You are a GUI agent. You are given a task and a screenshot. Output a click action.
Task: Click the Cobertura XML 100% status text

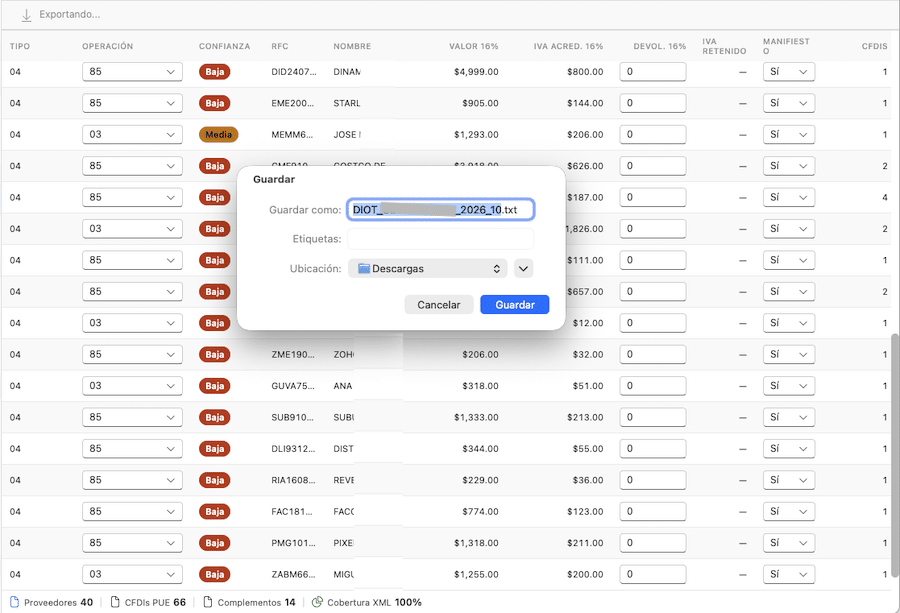tap(374, 602)
